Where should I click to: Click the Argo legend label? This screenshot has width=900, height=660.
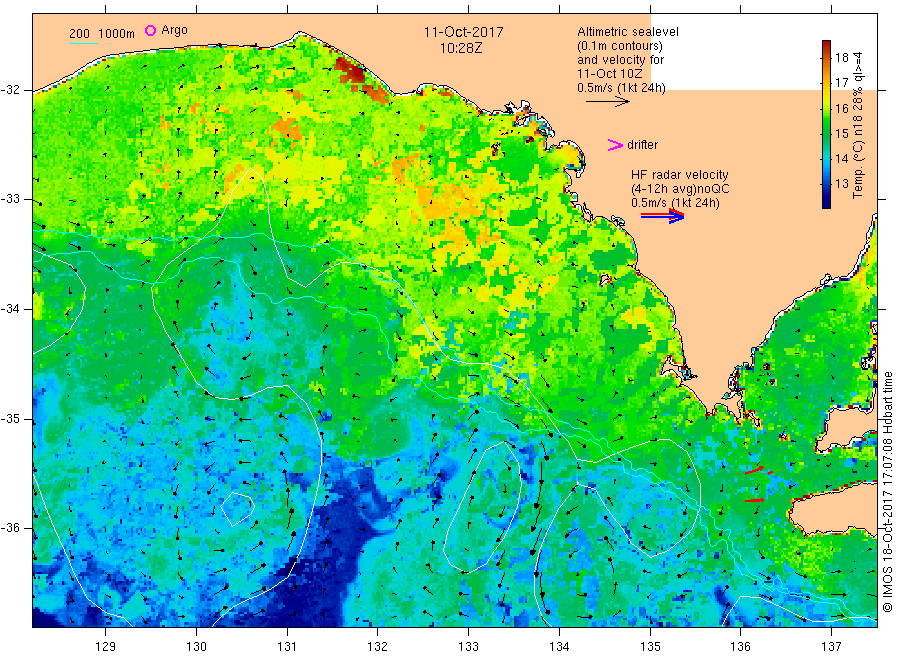click(x=174, y=30)
